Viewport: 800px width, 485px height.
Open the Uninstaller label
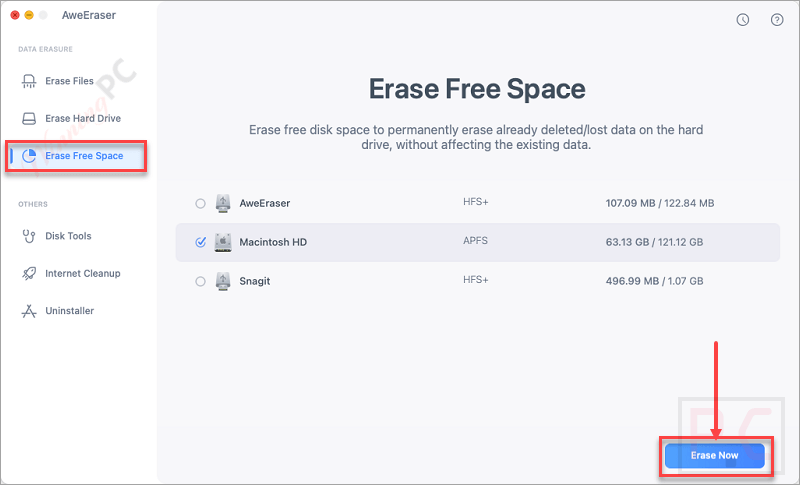[x=69, y=311]
